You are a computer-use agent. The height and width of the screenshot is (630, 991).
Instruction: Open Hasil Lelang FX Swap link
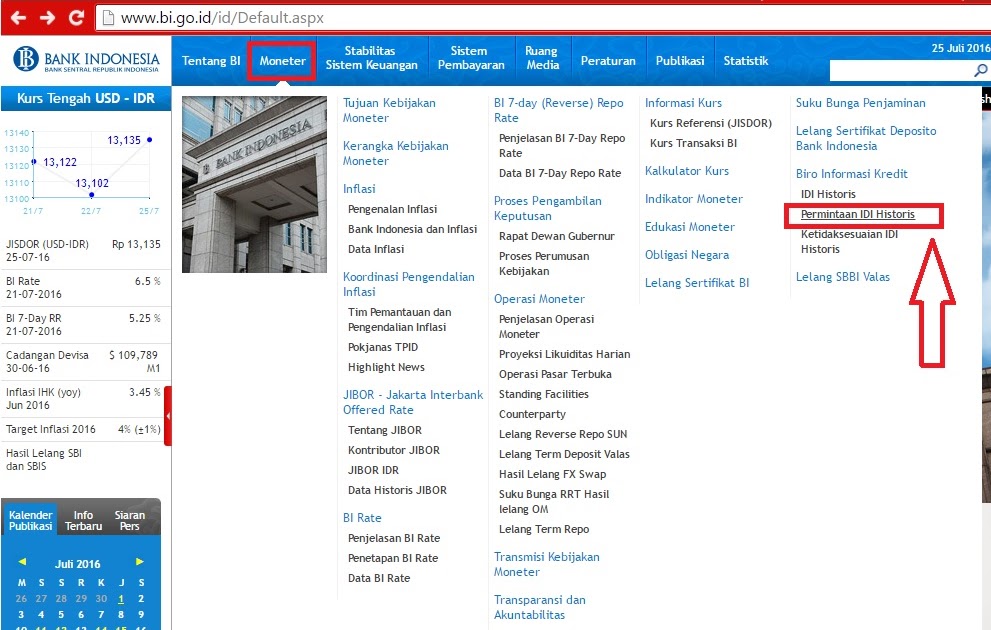point(552,474)
